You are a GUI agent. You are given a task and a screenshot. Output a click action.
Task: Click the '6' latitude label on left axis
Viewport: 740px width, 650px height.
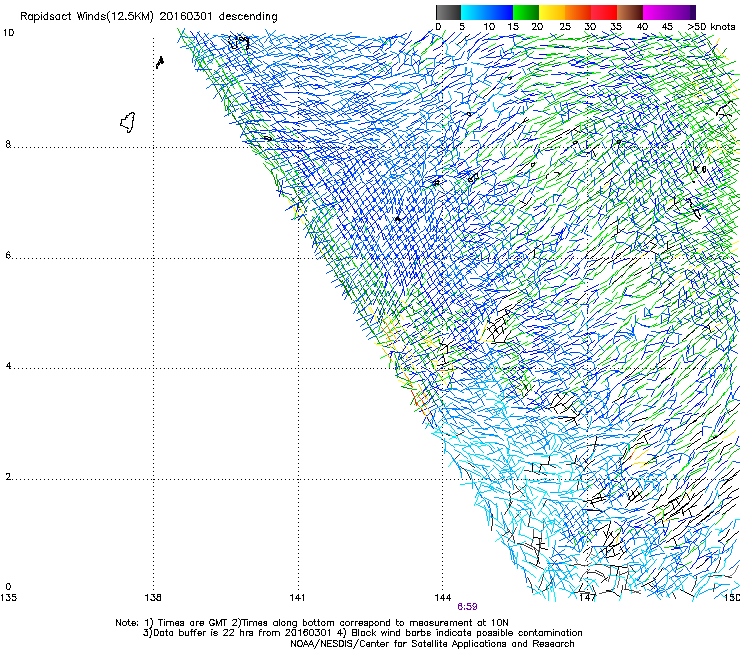click(x=8, y=255)
